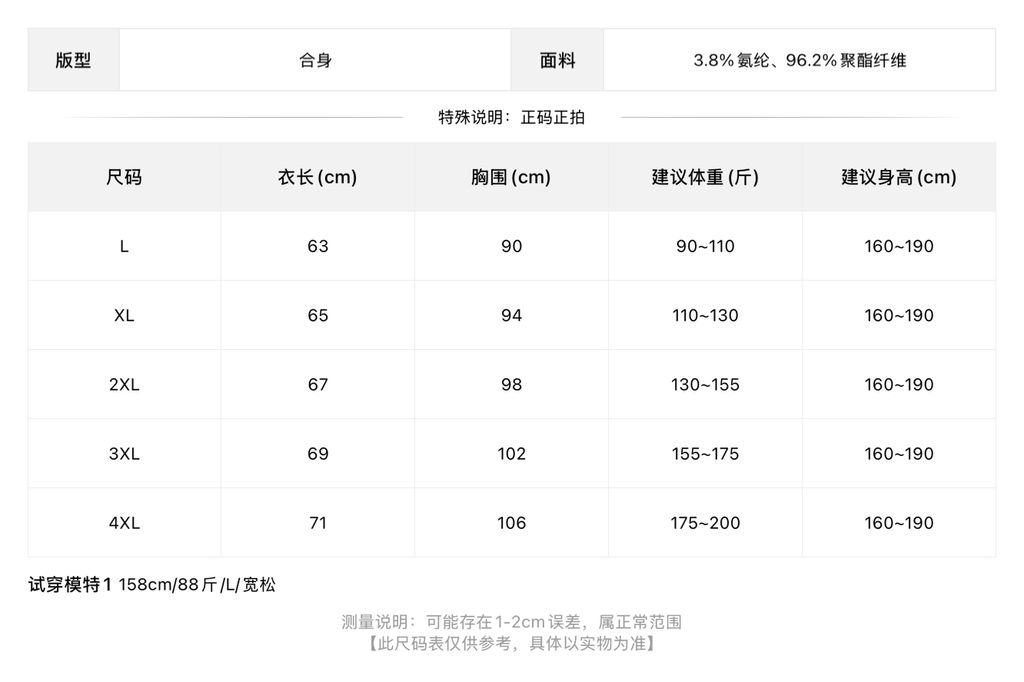Select the L size cell
The width and height of the screenshot is (1024, 682).
[x=124, y=246]
